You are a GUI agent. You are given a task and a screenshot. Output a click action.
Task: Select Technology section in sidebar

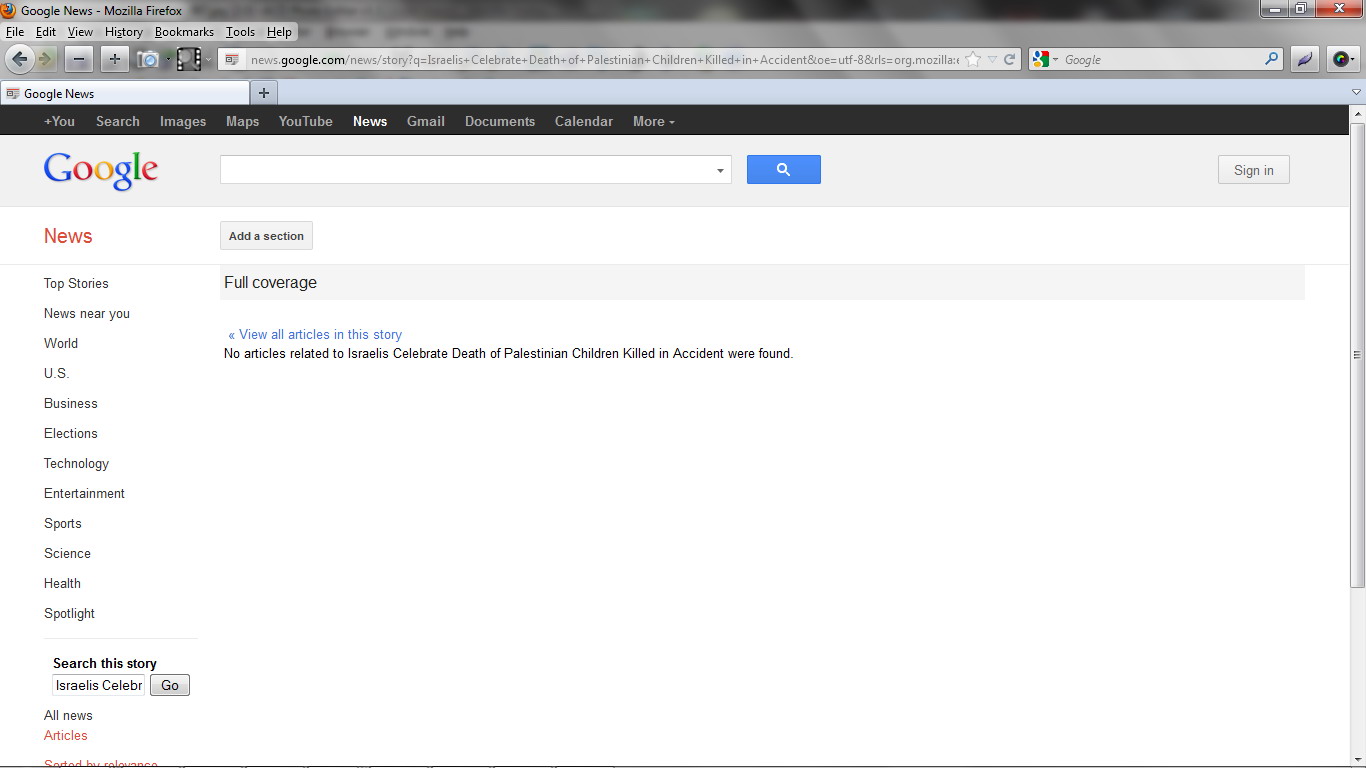tap(77, 463)
